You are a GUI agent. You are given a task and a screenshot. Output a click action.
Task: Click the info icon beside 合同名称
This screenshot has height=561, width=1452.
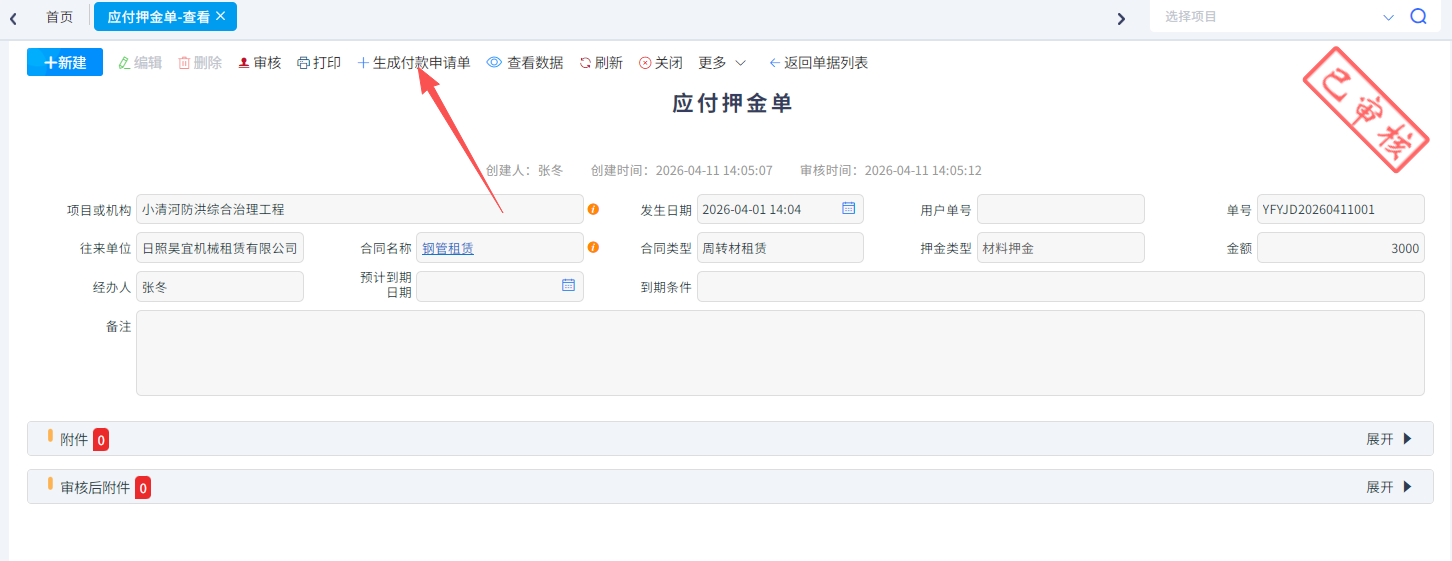point(593,247)
